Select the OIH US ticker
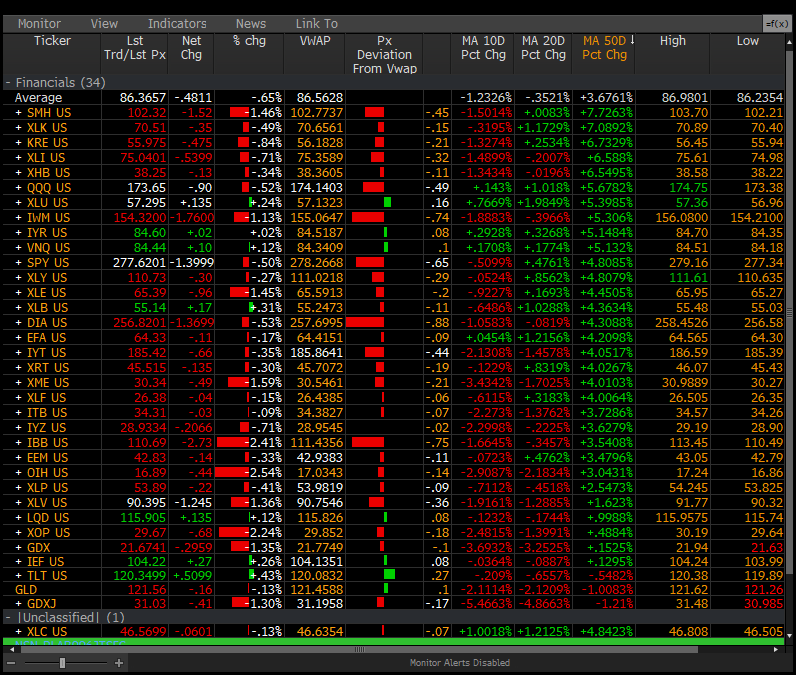The image size is (796, 675). point(47,473)
